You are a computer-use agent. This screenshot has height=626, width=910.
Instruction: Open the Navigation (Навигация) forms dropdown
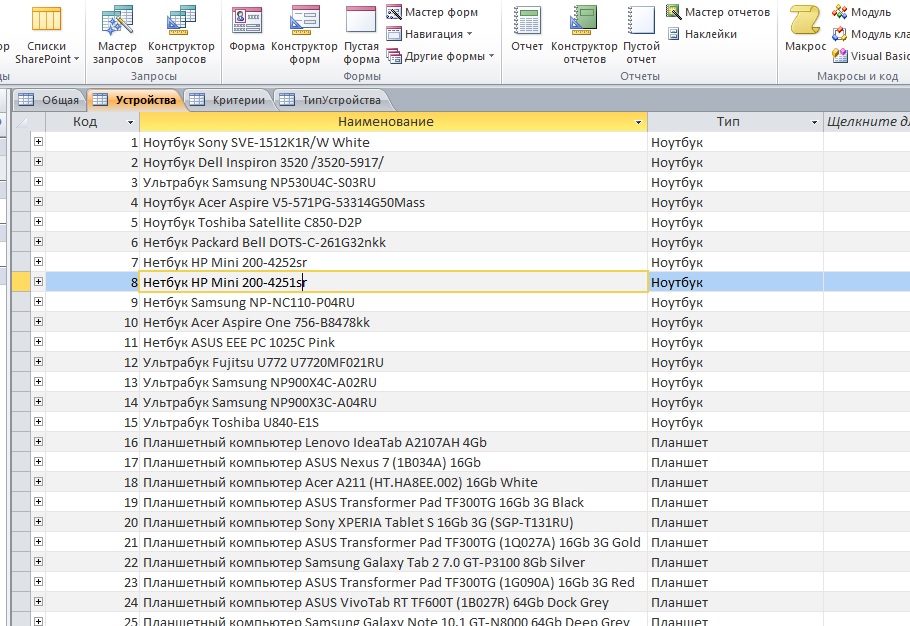tap(429, 34)
